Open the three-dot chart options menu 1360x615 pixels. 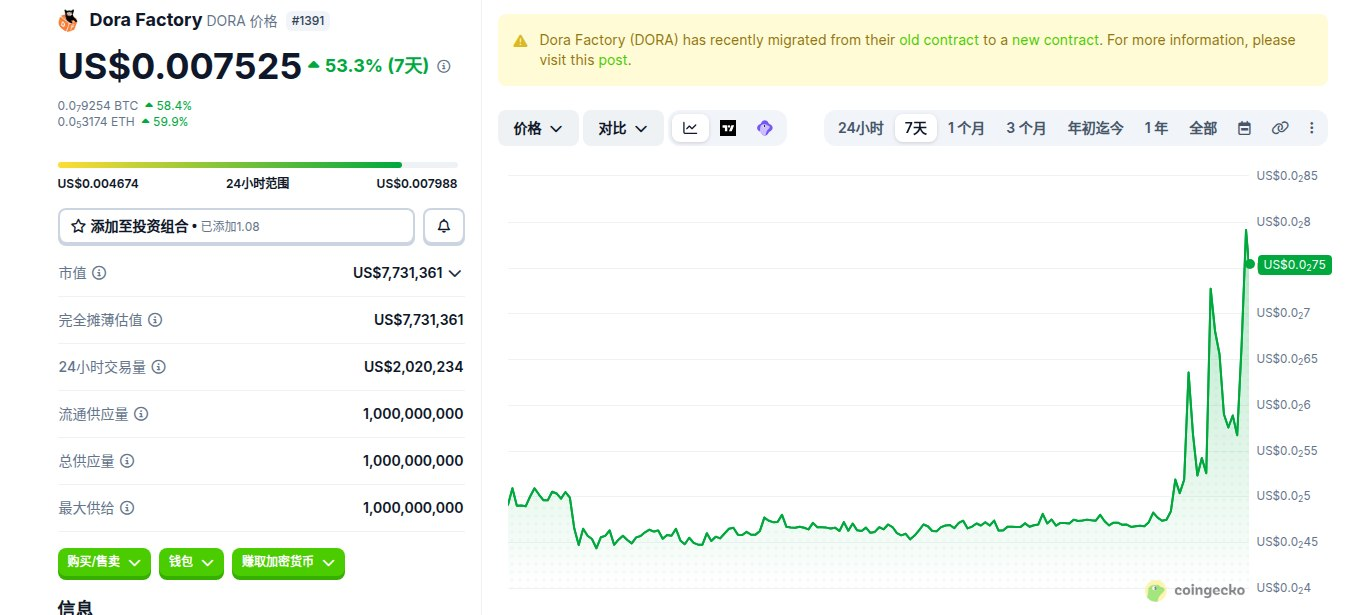tap(1311, 128)
